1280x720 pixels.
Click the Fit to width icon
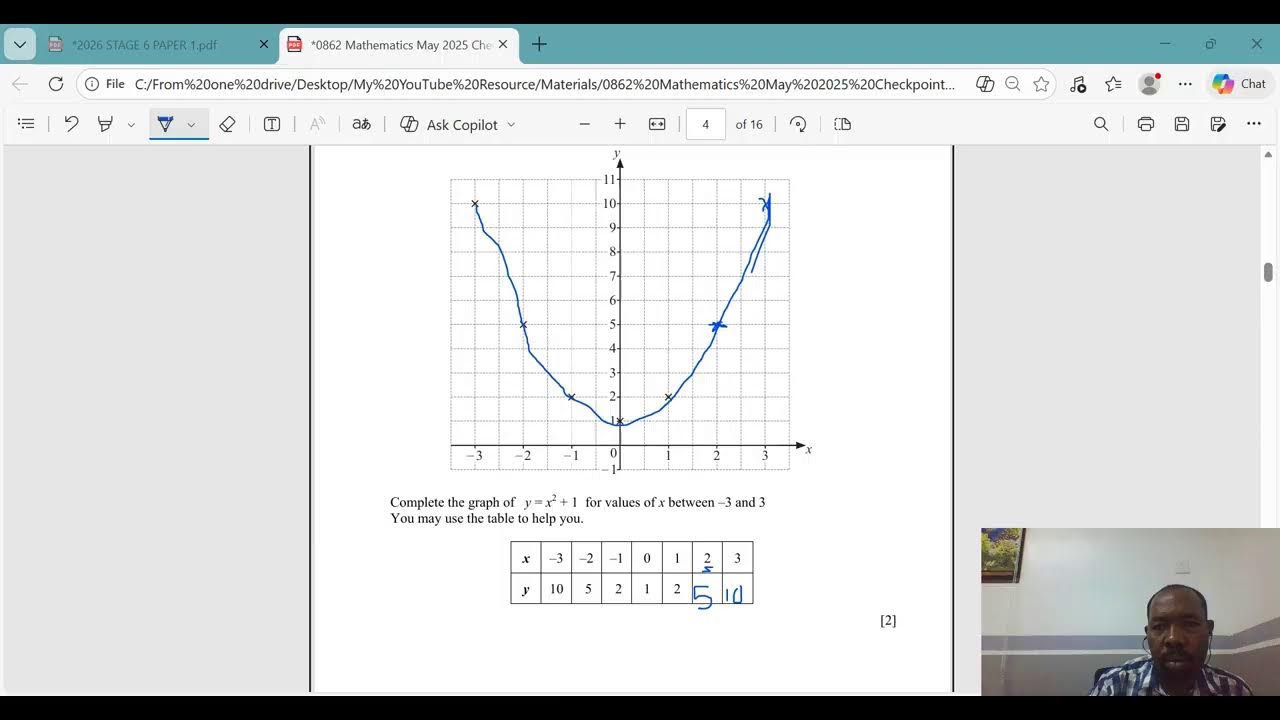(x=657, y=124)
